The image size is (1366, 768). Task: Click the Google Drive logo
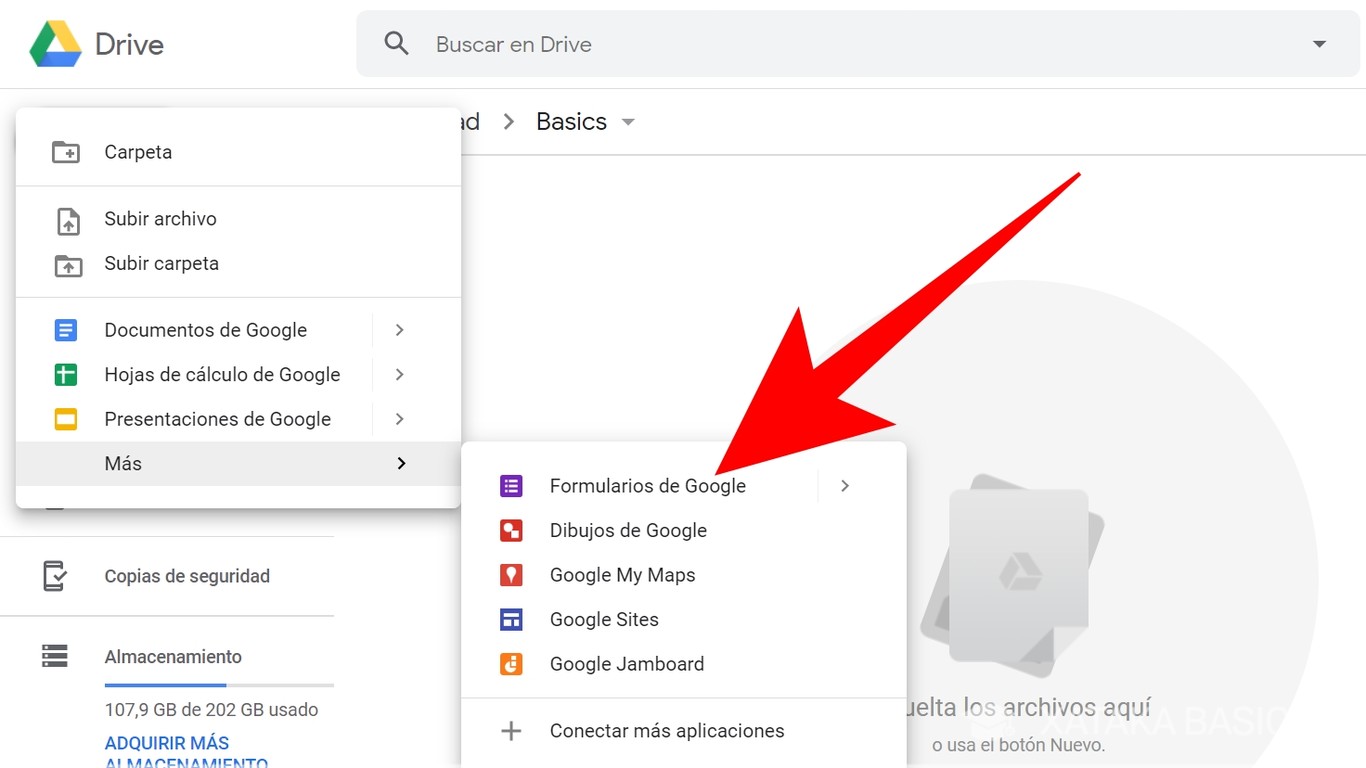tap(56, 44)
